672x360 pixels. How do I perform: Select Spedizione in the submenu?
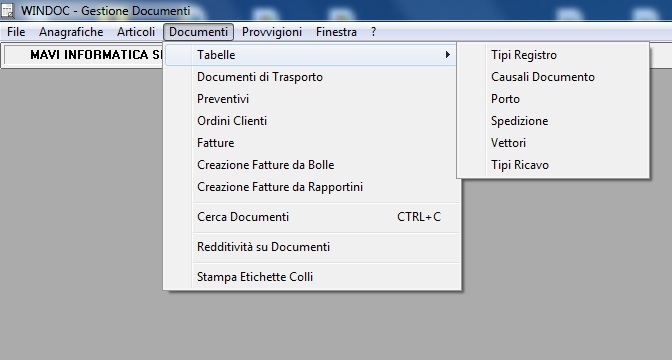553,121
